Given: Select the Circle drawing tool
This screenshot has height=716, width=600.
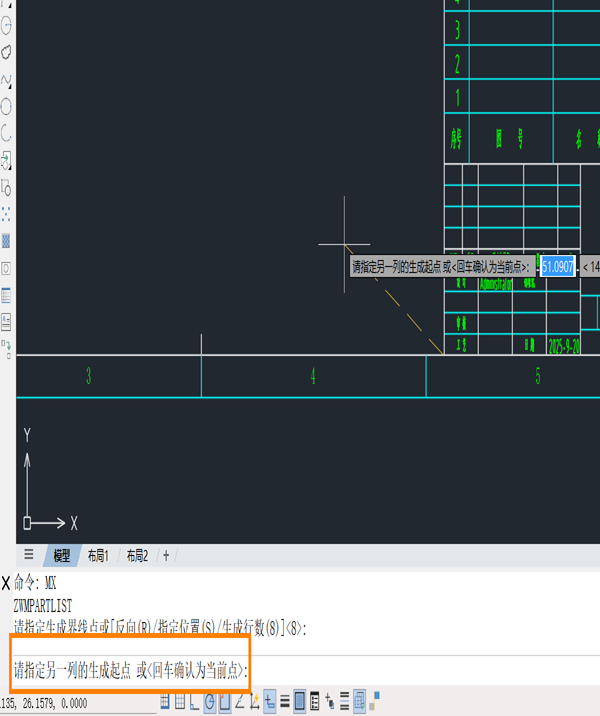Looking at the screenshot, I should click(x=6, y=26).
